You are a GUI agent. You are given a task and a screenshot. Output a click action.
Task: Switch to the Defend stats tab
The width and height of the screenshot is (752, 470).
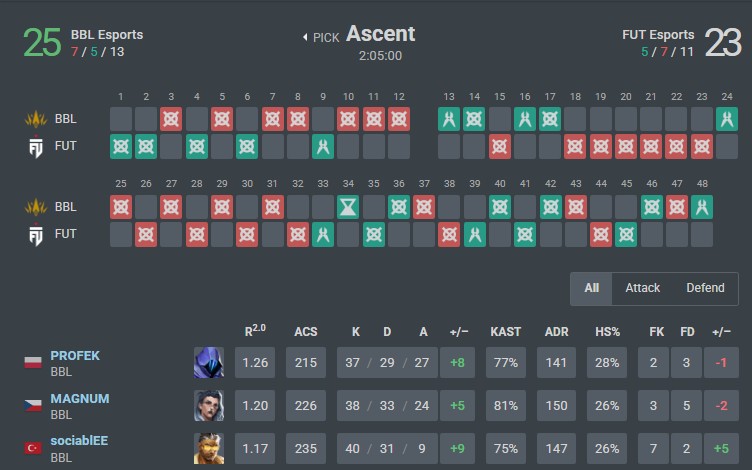(x=705, y=288)
